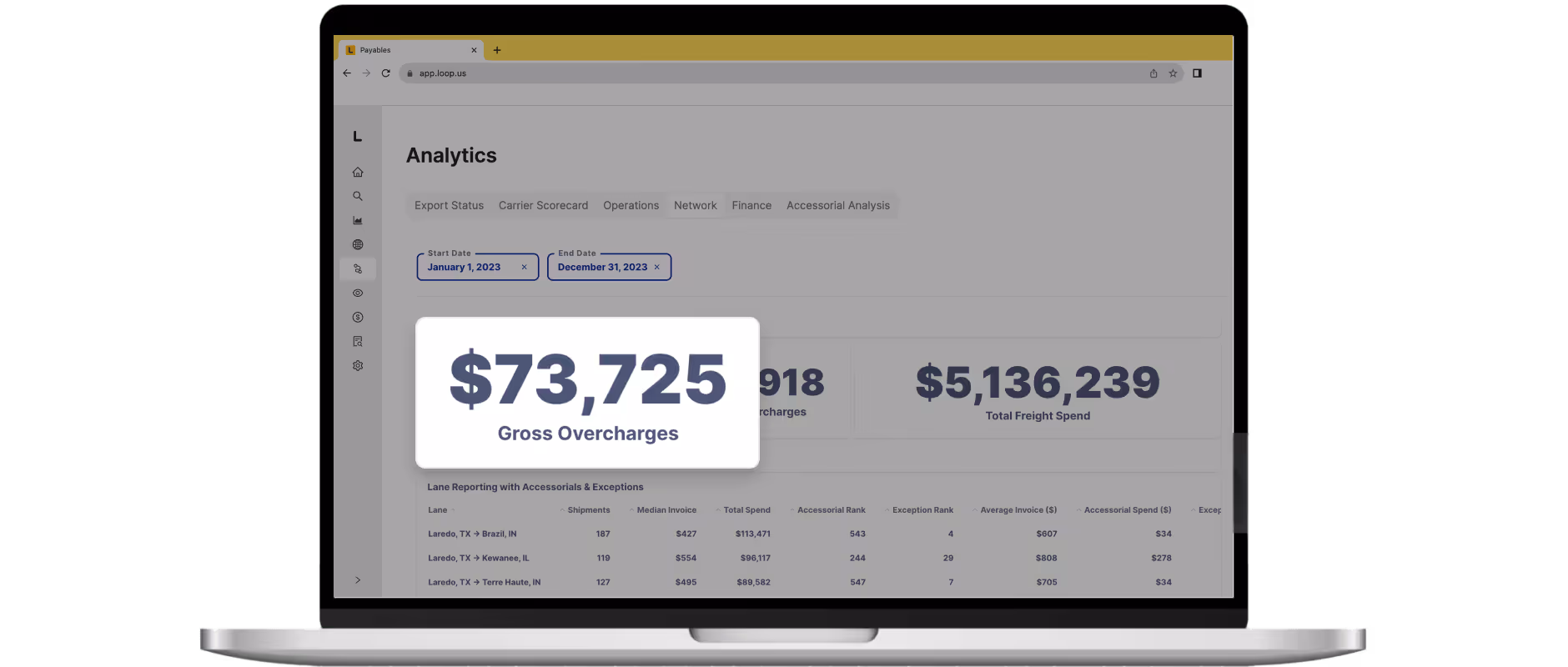Switch to the Operations tab
The height and width of the screenshot is (667, 1568).
pyautogui.click(x=631, y=206)
